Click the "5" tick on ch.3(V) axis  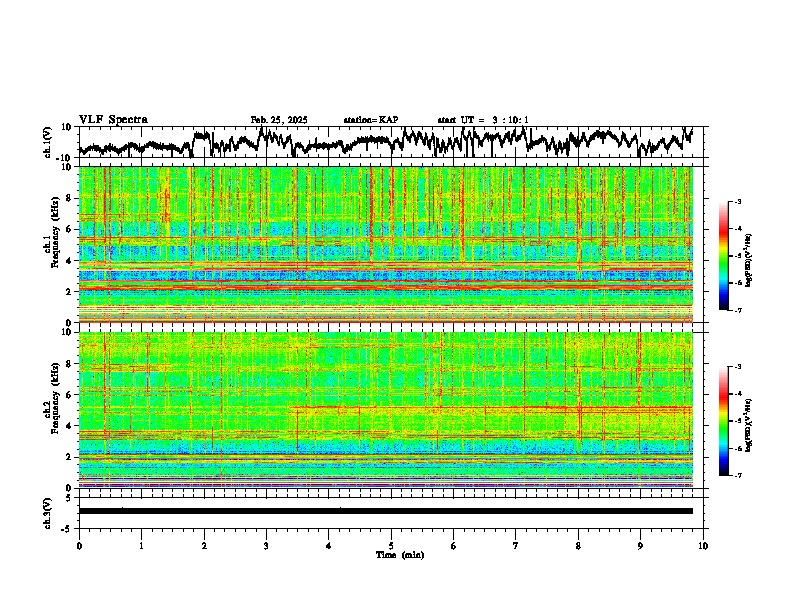click(x=69, y=498)
